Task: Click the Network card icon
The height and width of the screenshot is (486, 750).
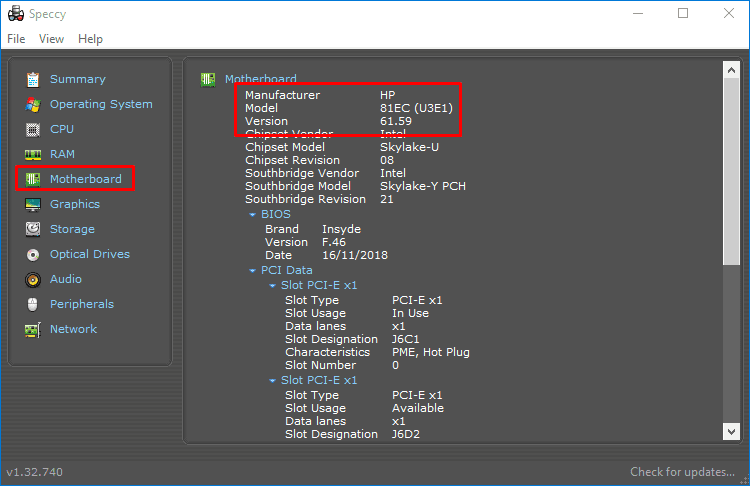Action: pyautogui.click(x=33, y=330)
